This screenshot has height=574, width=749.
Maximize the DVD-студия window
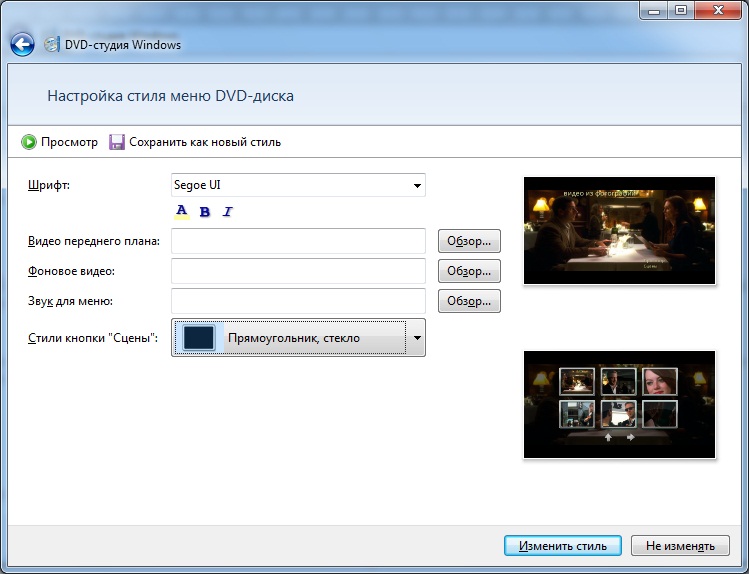pos(681,11)
